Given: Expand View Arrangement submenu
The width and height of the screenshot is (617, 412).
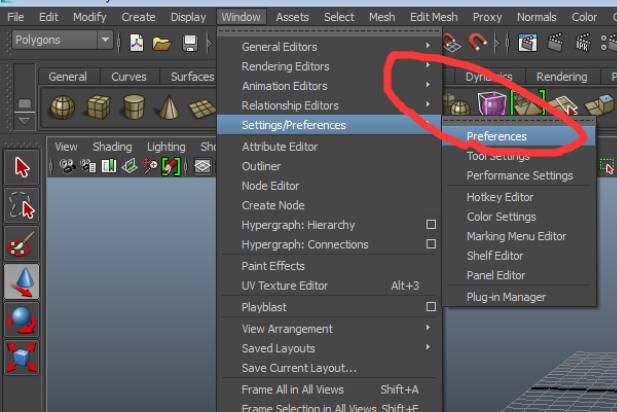Looking at the screenshot, I should coord(330,329).
